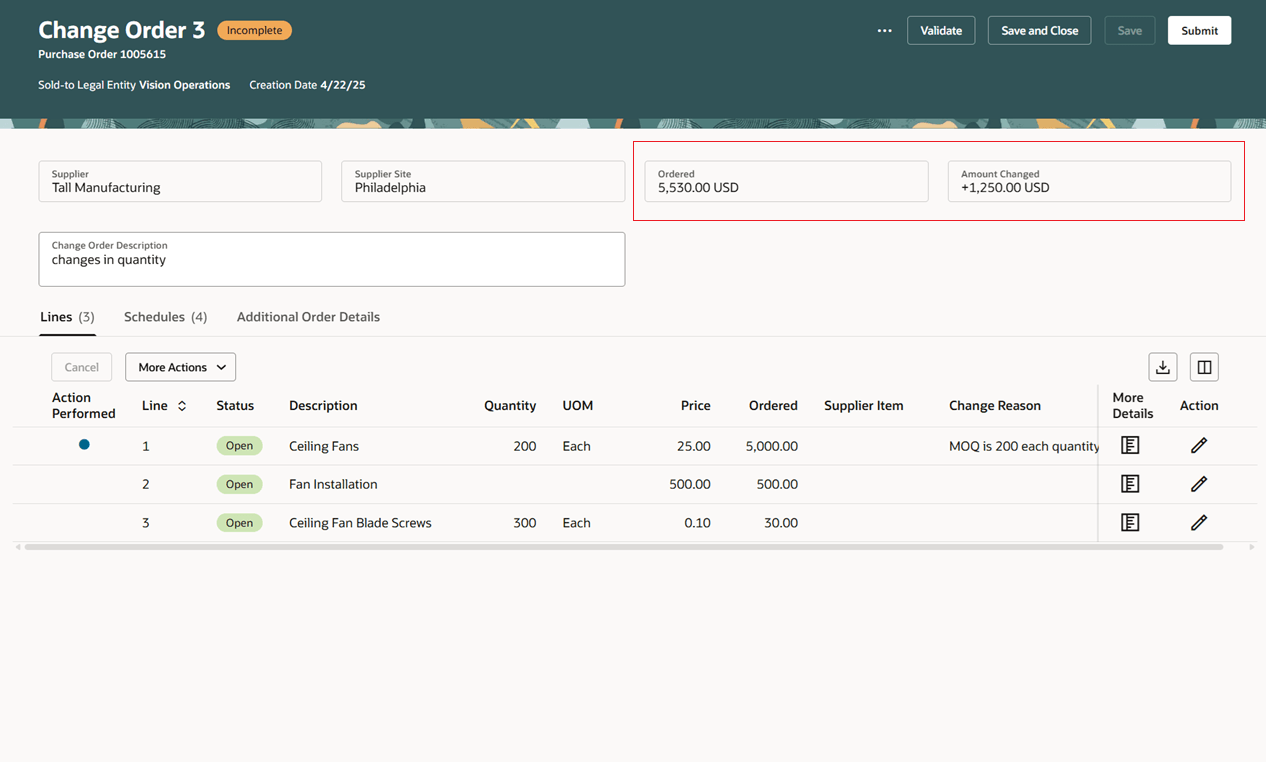The height and width of the screenshot is (762, 1266).
Task: Open table column layout options
Action: pyautogui.click(x=1203, y=367)
